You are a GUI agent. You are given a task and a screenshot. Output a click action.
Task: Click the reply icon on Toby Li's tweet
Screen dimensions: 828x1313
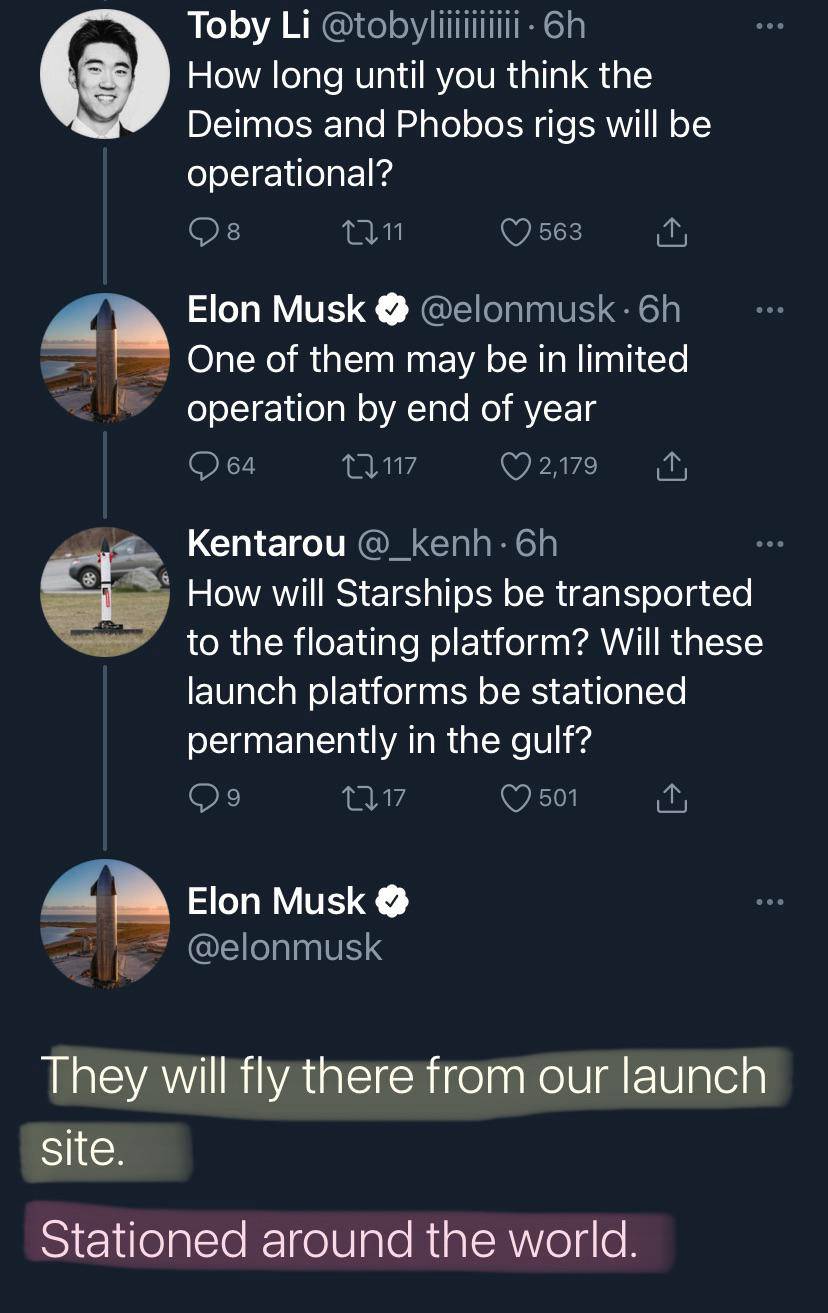tap(203, 231)
